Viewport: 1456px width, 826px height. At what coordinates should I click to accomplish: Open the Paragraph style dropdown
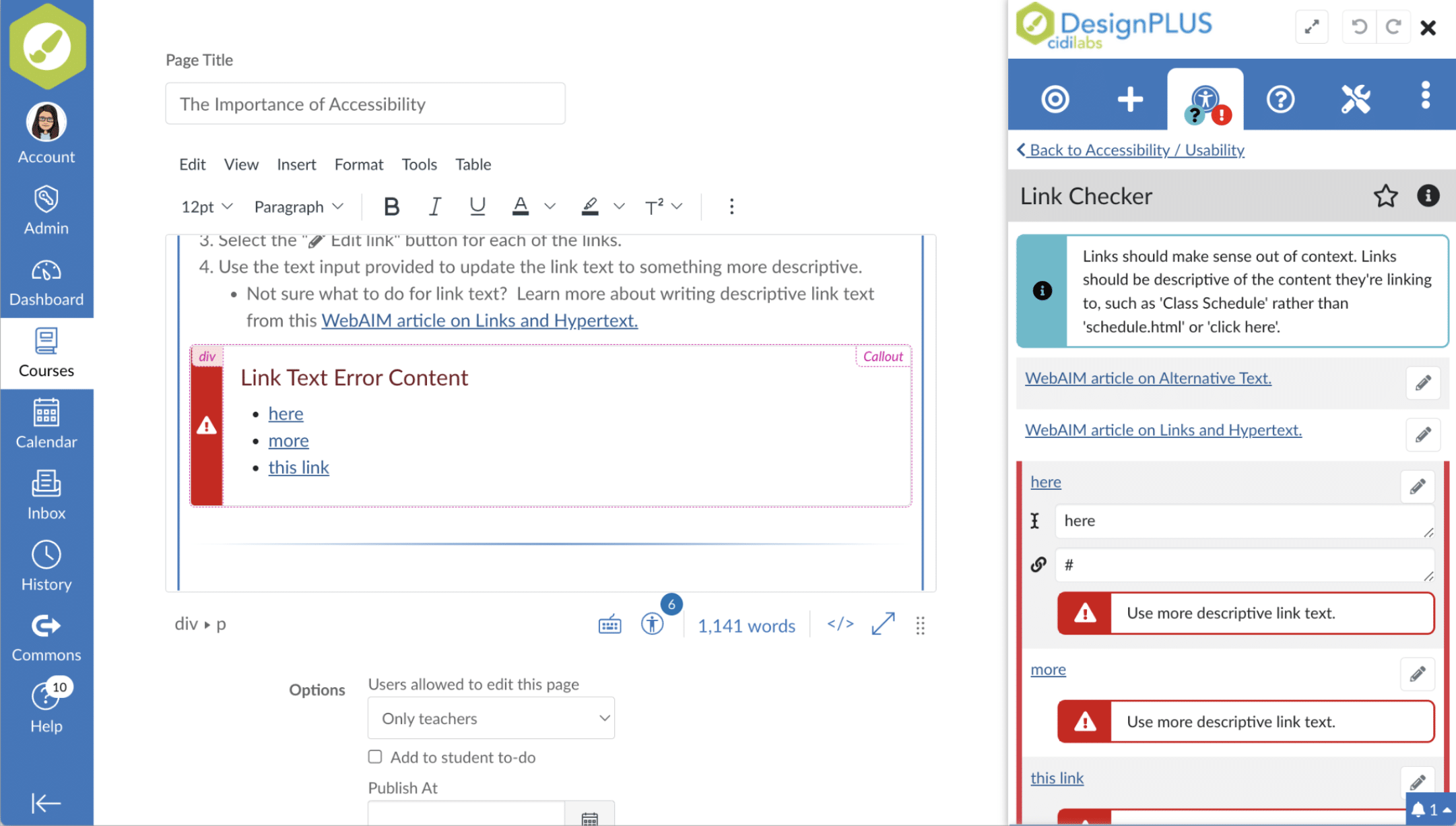coord(298,207)
